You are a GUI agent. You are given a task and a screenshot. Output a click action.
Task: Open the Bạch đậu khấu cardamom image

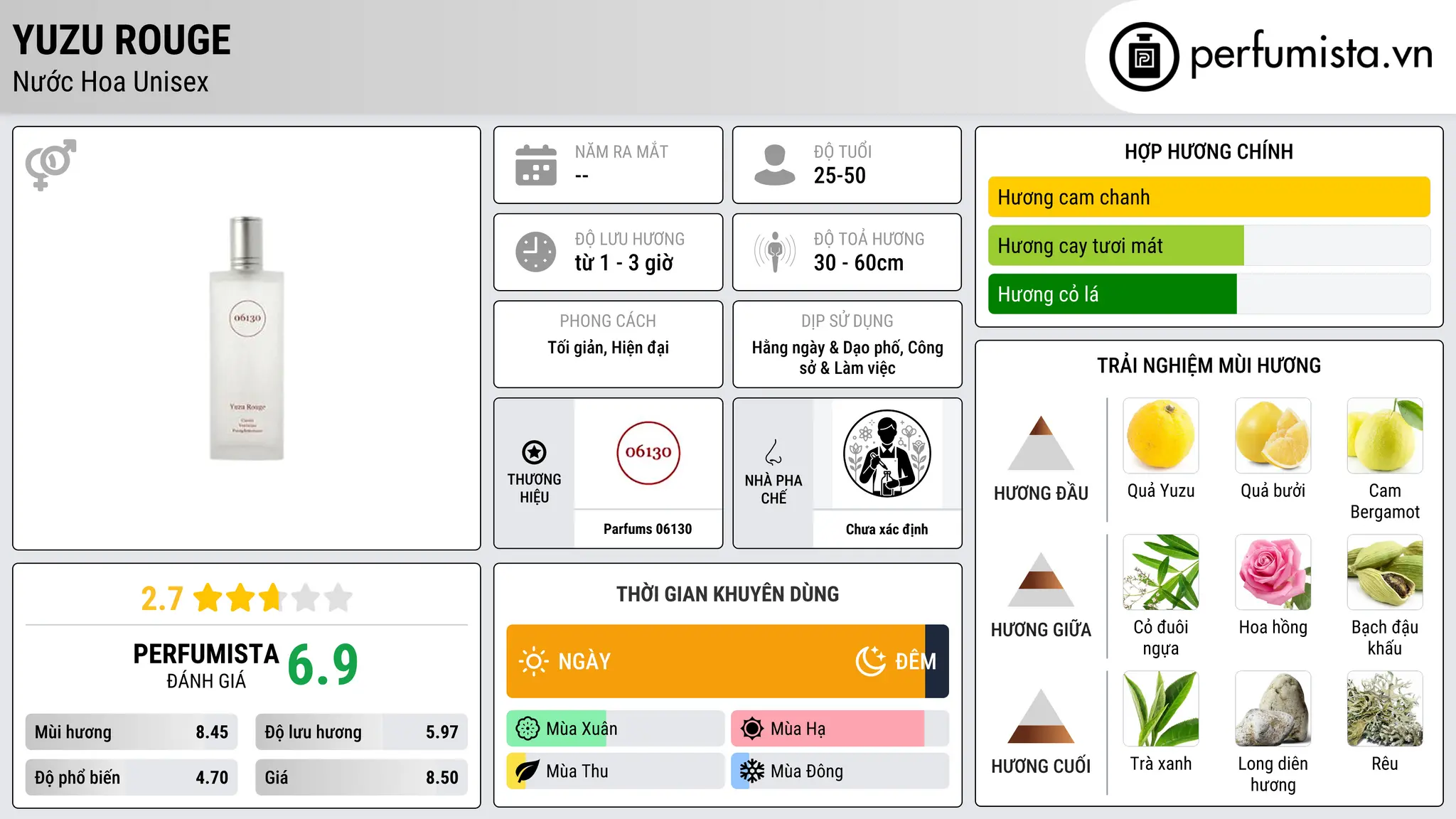(x=1385, y=572)
